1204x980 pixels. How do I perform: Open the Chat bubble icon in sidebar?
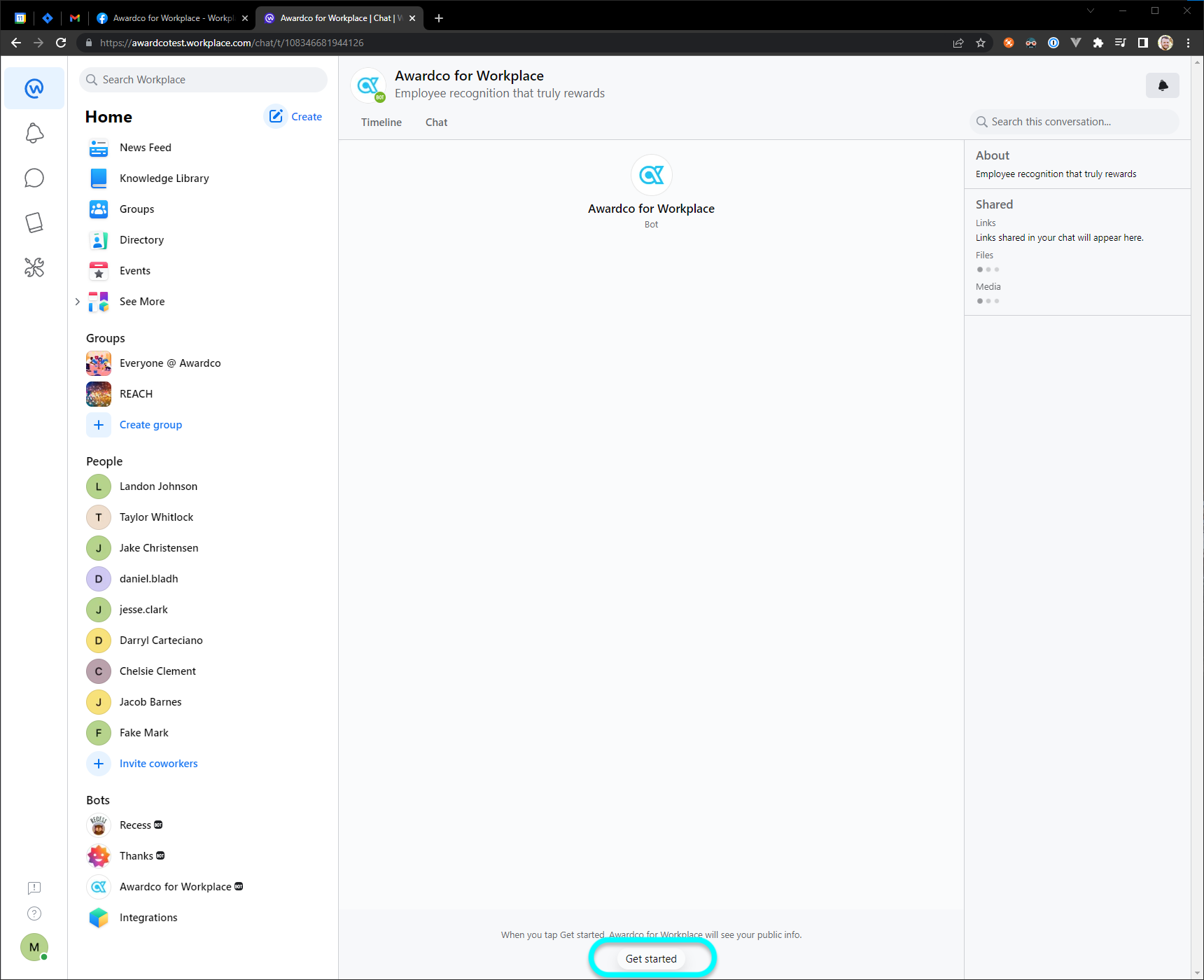[x=34, y=178]
